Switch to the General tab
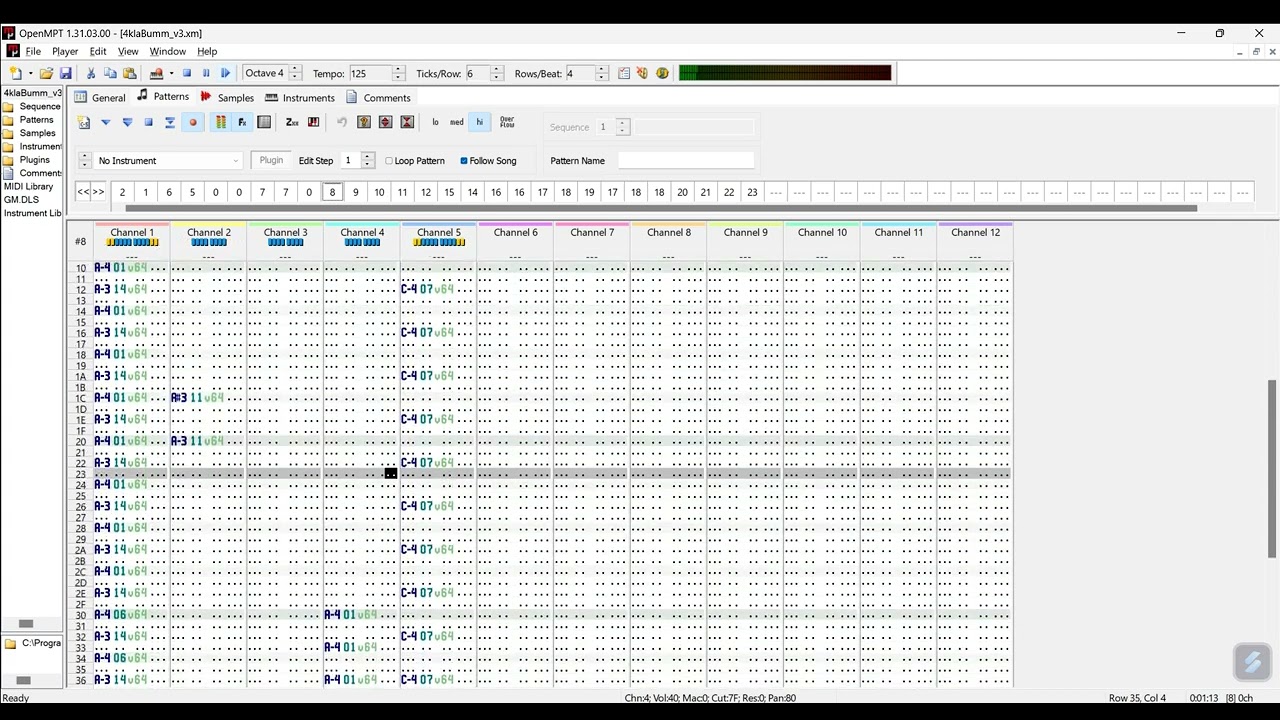1280x720 pixels. (100, 98)
